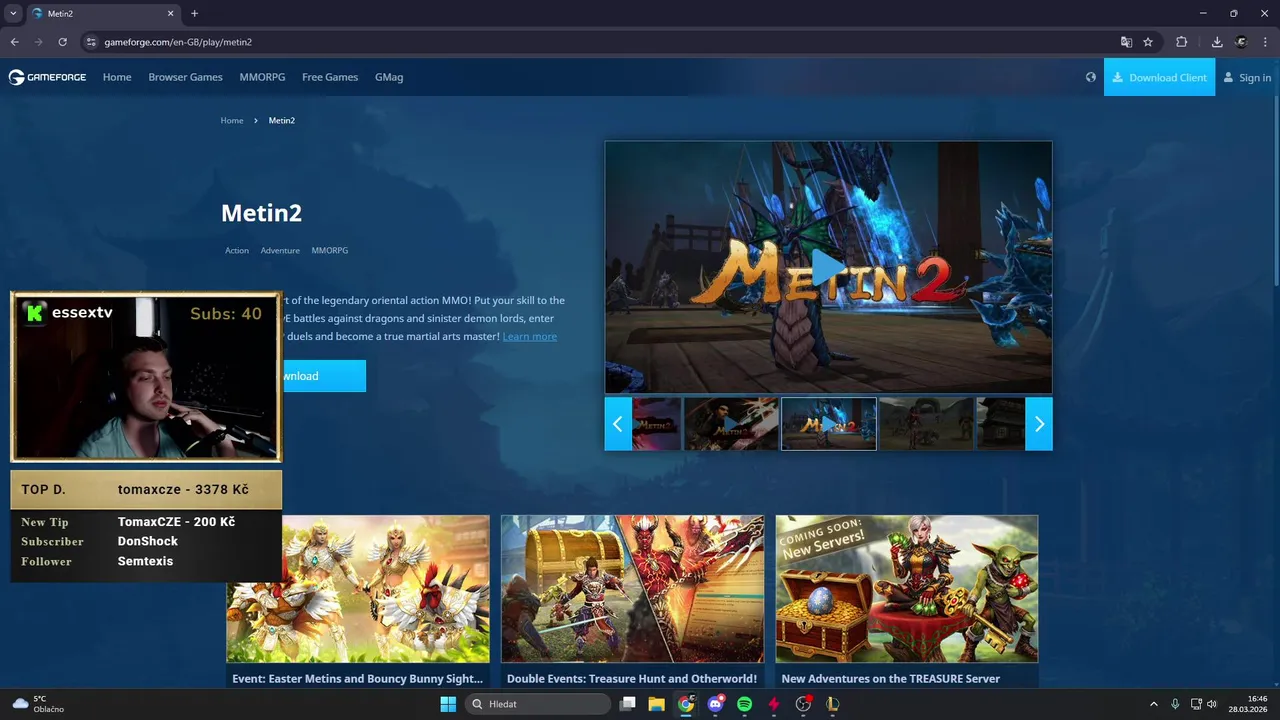Click Sign in
Viewport: 1280px width, 720px height.
click(x=1247, y=77)
